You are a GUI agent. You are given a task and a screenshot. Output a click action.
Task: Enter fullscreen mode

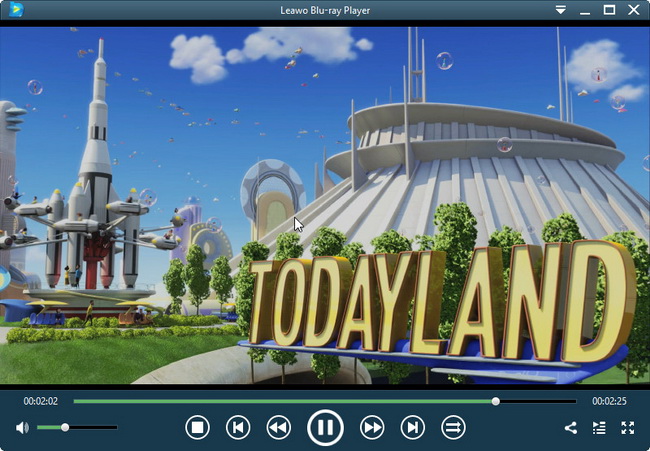(x=628, y=428)
